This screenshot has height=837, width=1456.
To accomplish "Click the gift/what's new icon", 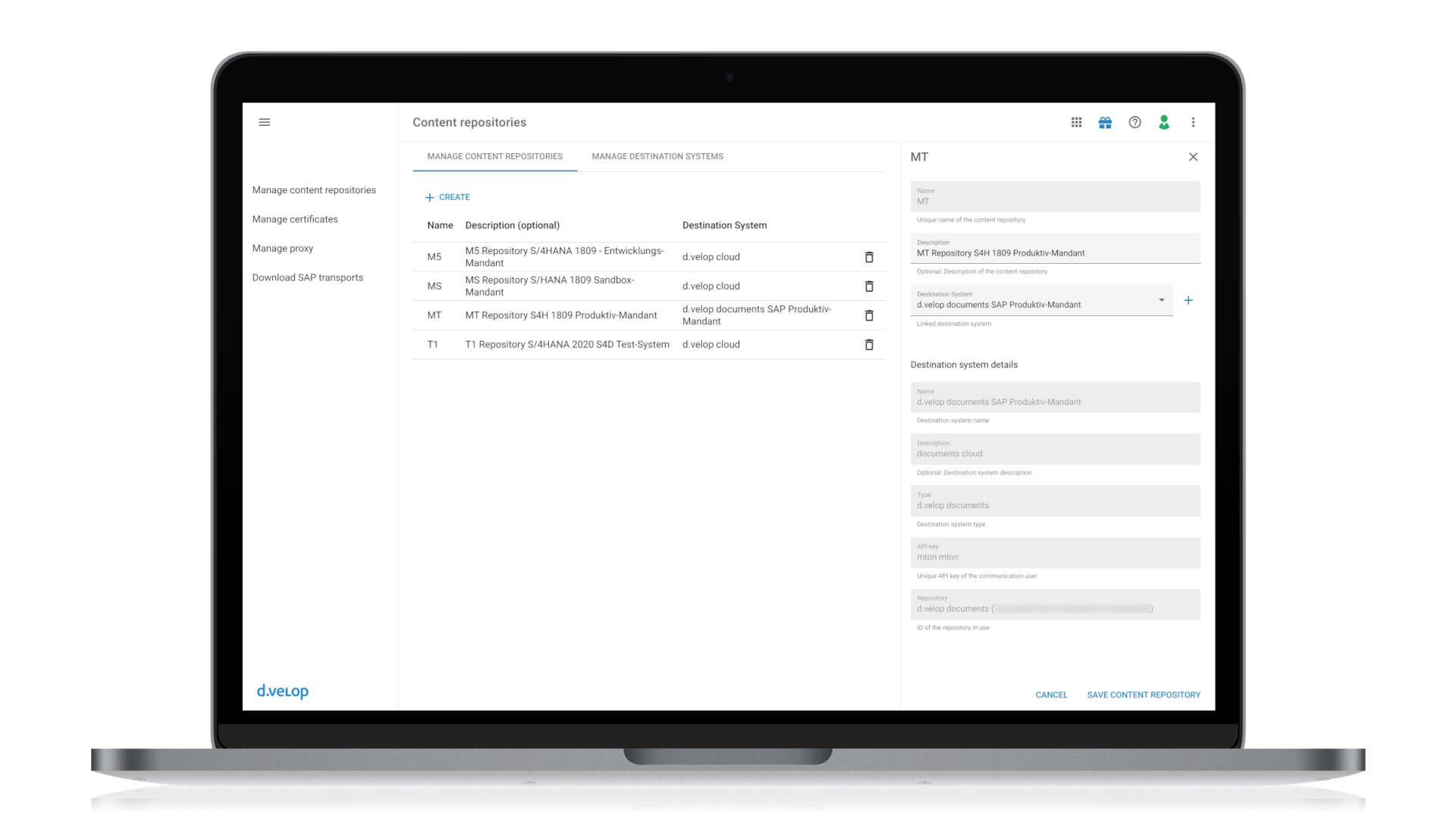I will [1105, 122].
